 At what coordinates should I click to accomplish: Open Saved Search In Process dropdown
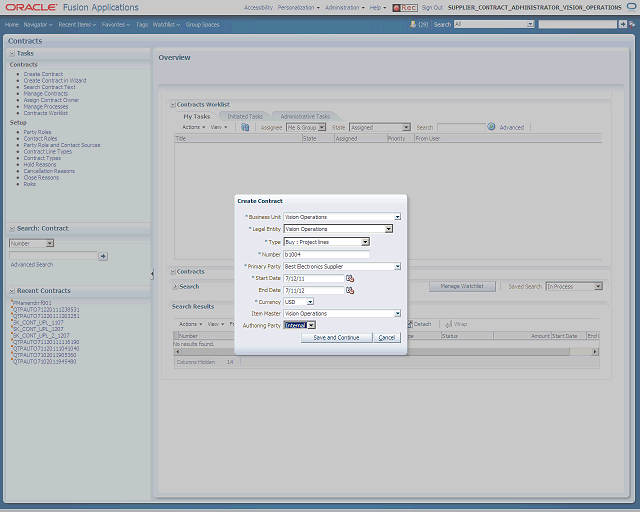[598, 287]
